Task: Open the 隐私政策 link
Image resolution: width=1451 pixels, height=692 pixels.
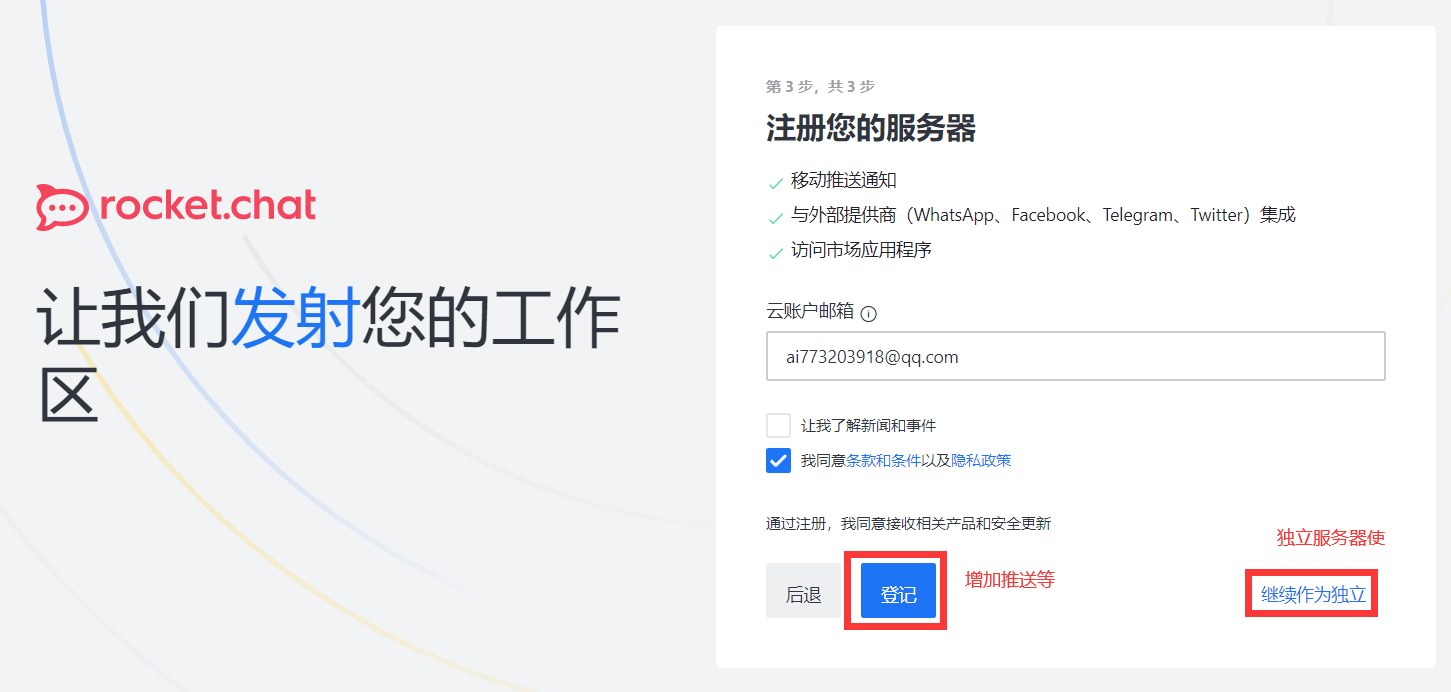Action: (981, 461)
